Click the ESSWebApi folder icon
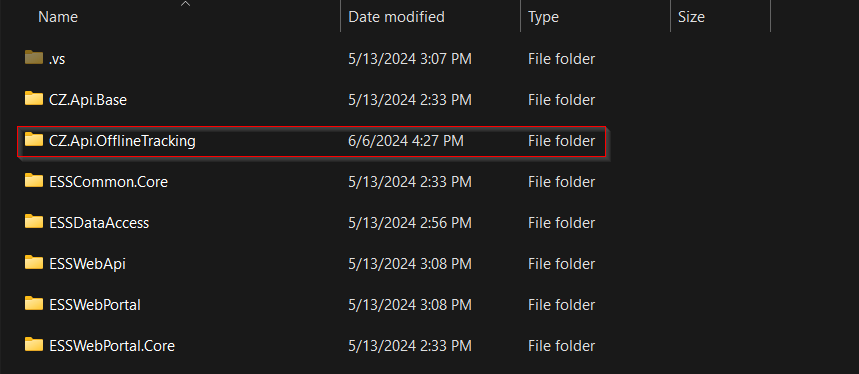 (x=34, y=263)
